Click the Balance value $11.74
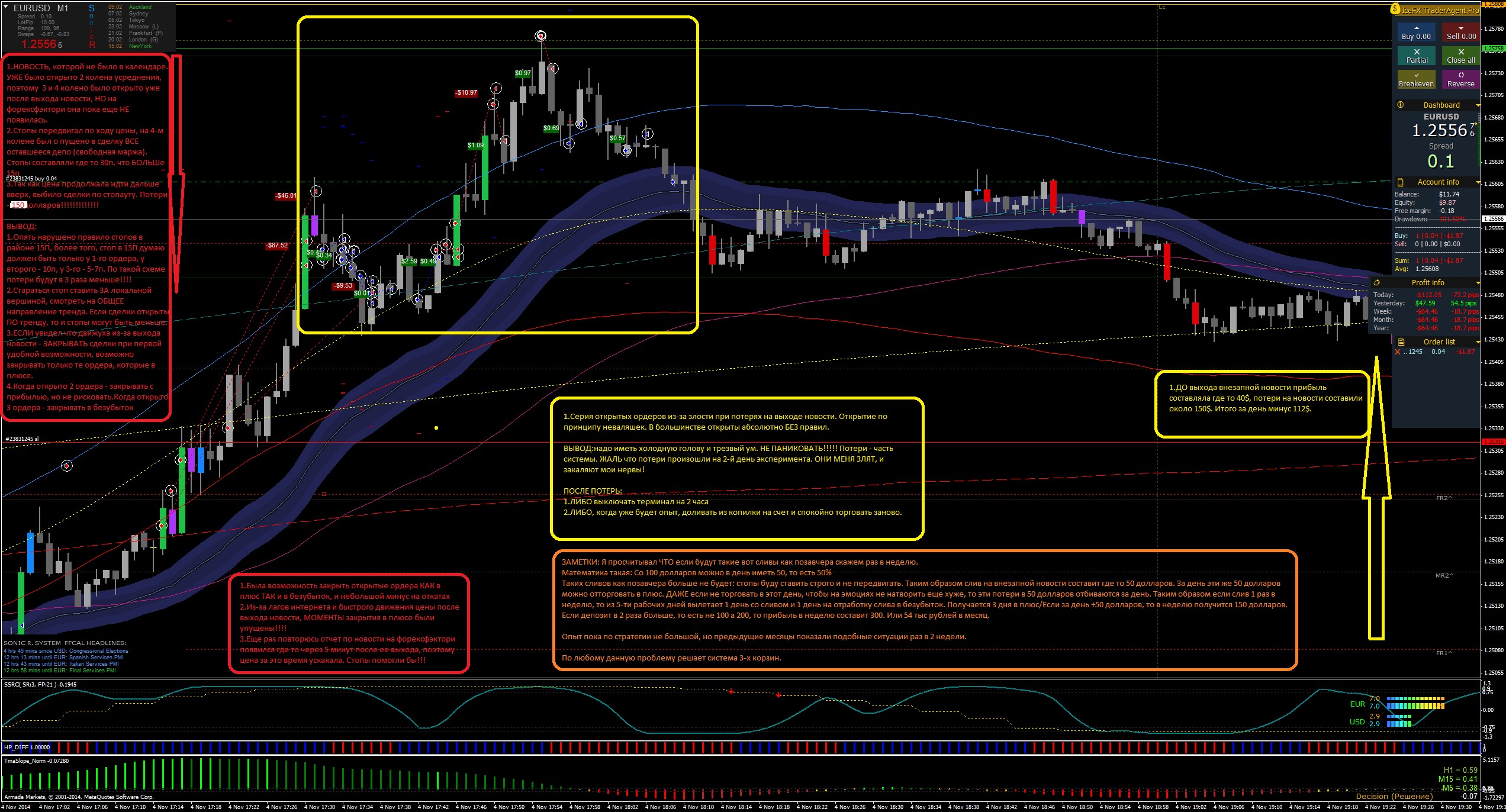This screenshot has width=1506, height=812. tap(1449, 194)
